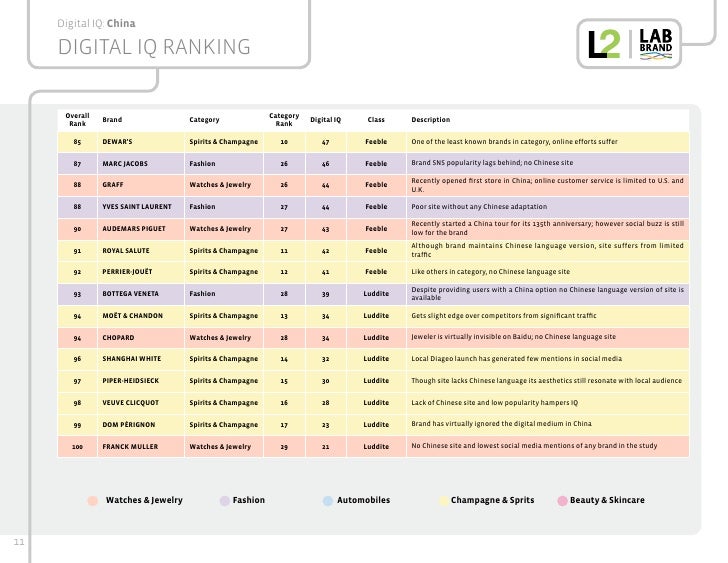Click the Brand column header
728x563 pixels.
click(112, 120)
